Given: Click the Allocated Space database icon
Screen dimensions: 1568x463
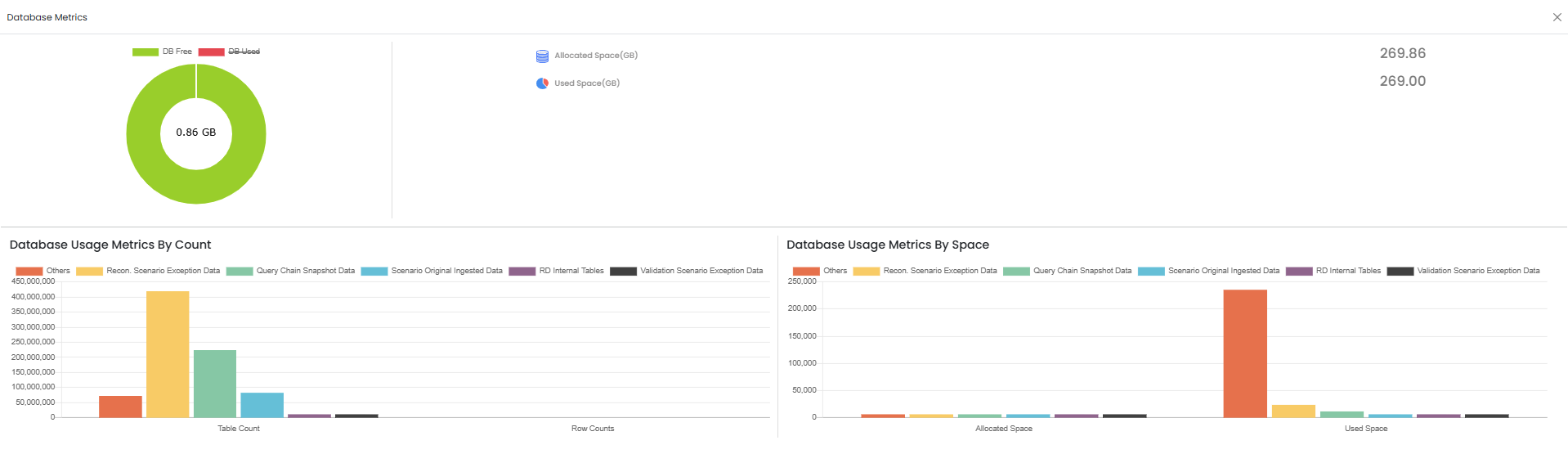Looking at the screenshot, I should (542, 56).
